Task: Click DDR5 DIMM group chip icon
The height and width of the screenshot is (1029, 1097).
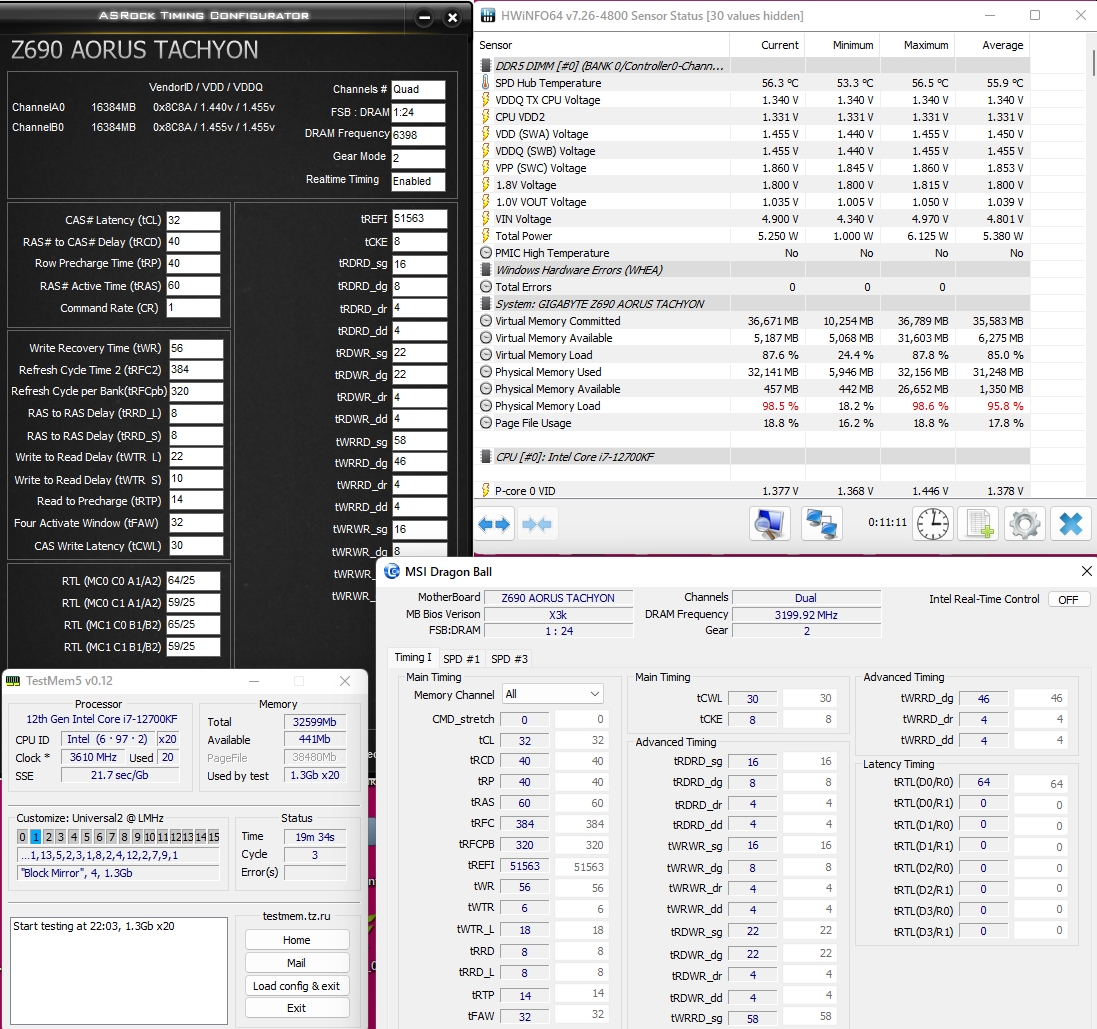Action: pyautogui.click(x=486, y=66)
